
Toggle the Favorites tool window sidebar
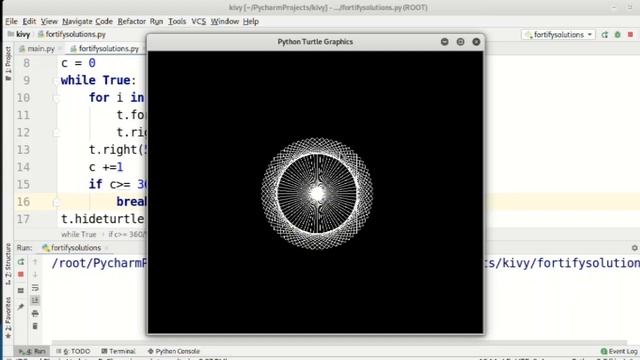click(8, 318)
